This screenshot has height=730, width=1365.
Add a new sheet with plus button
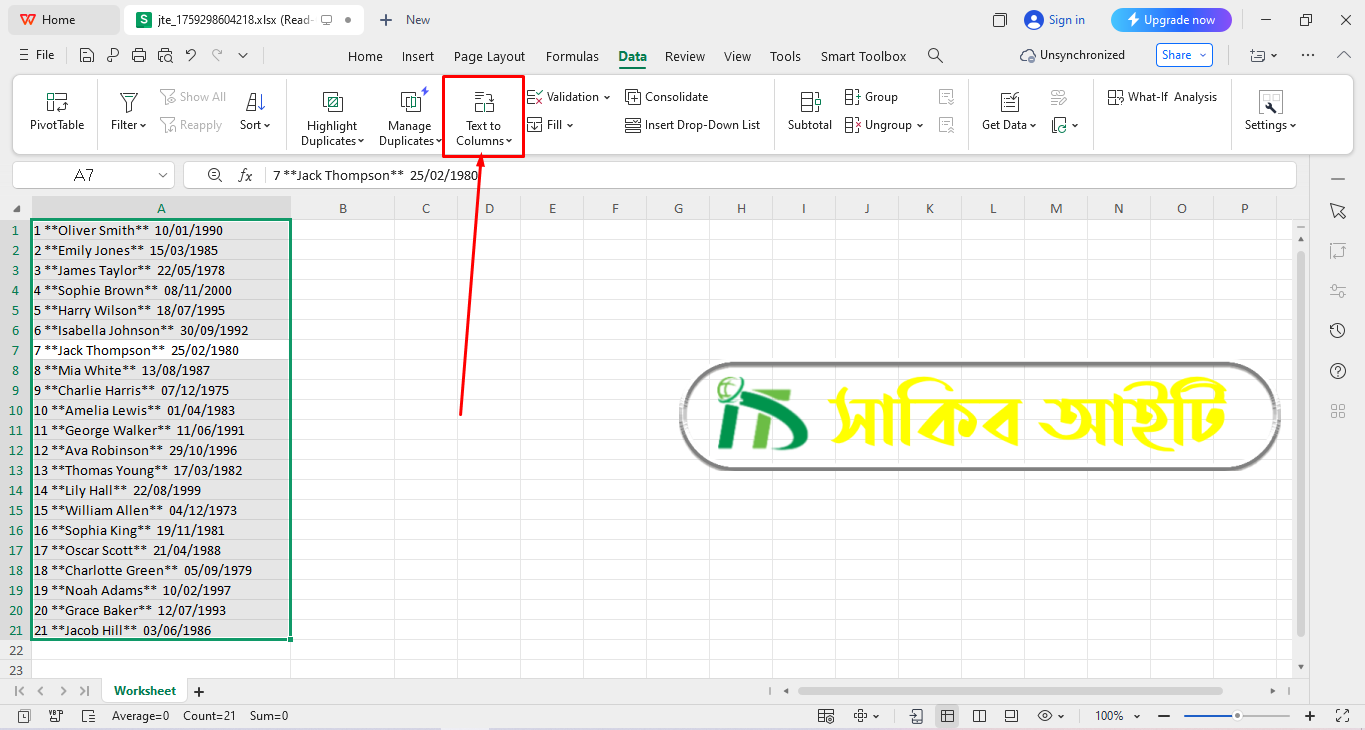pos(199,691)
